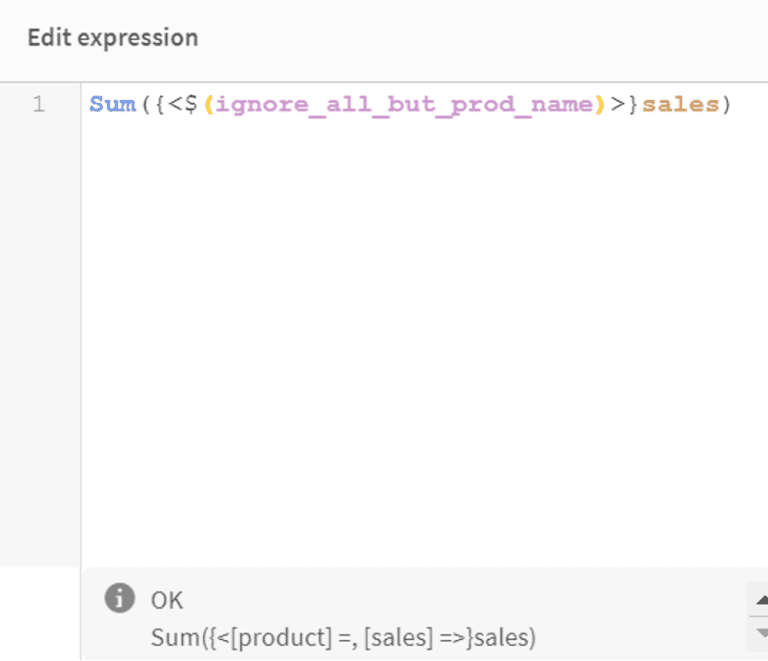Click yellow opening parenthesis before ignore_all_but_prod_name

pos(208,104)
